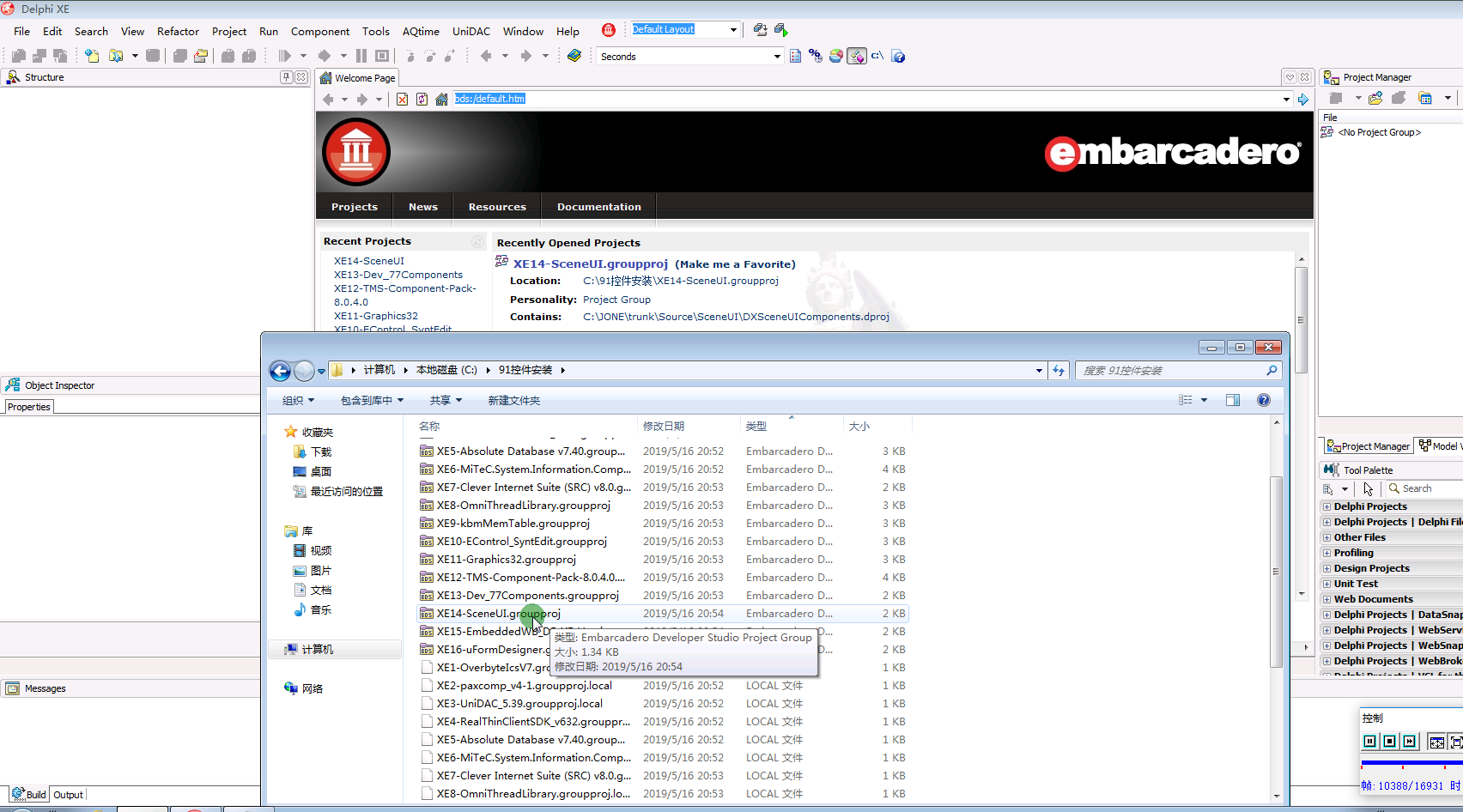Image resolution: width=1463 pixels, height=812 pixels.
Task: Click the AQtime c:\ path icon
Action: (877, 56)
